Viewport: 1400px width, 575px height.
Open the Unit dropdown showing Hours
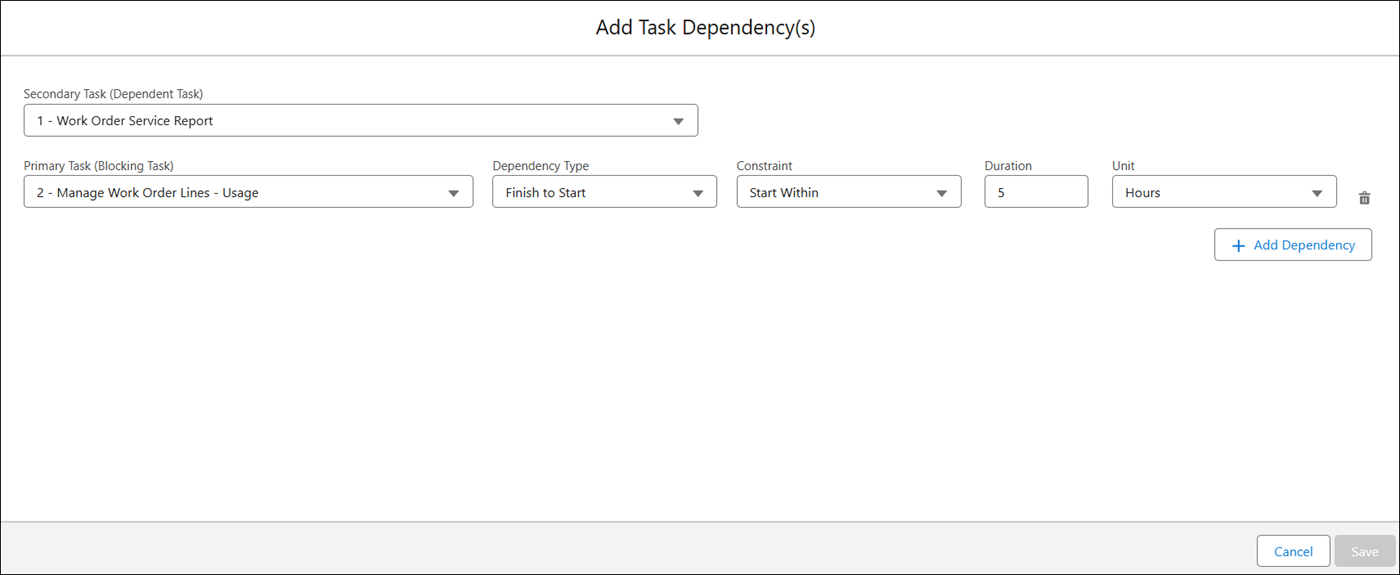[x=1224, y=192]
